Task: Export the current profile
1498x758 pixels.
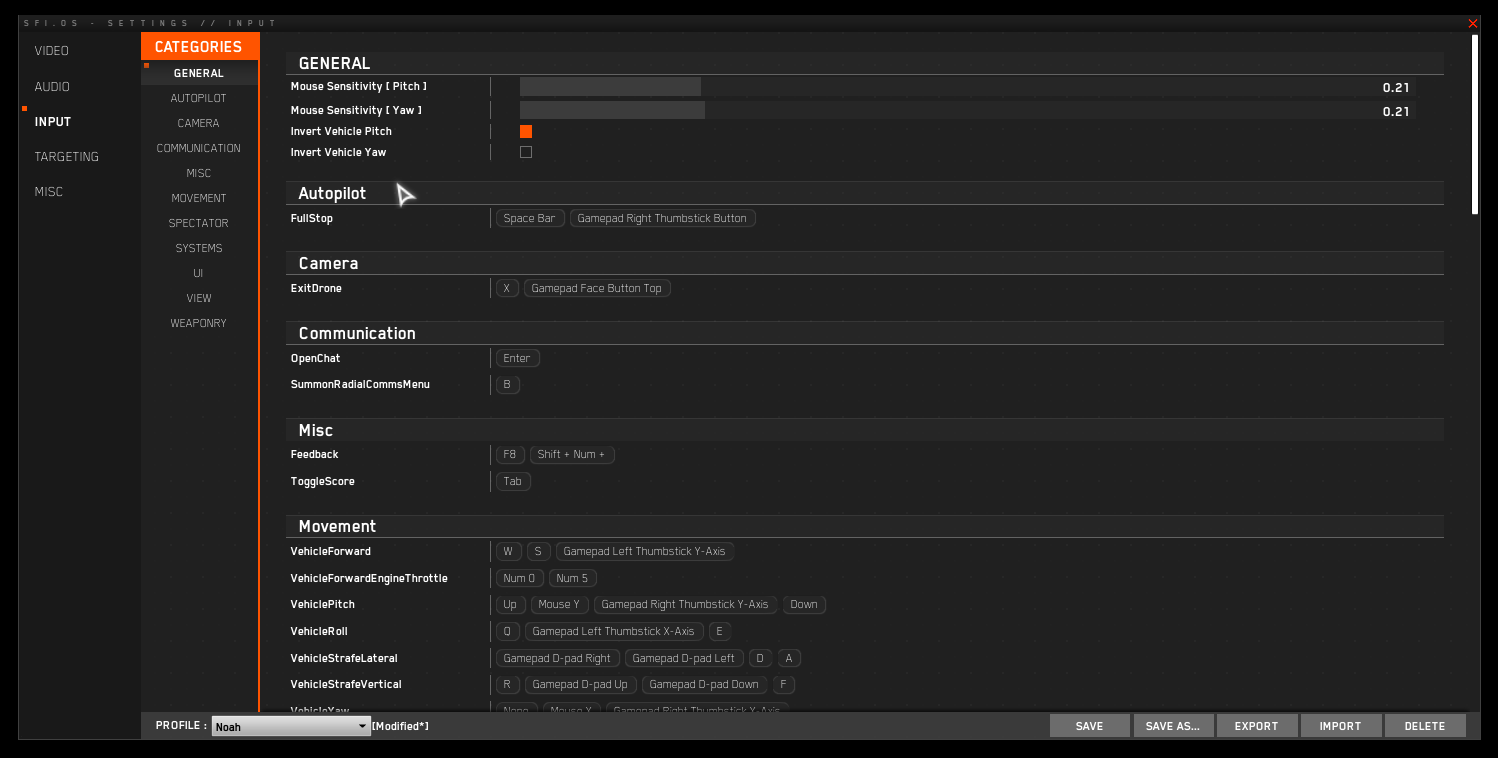Action: tap(1256, 726)
